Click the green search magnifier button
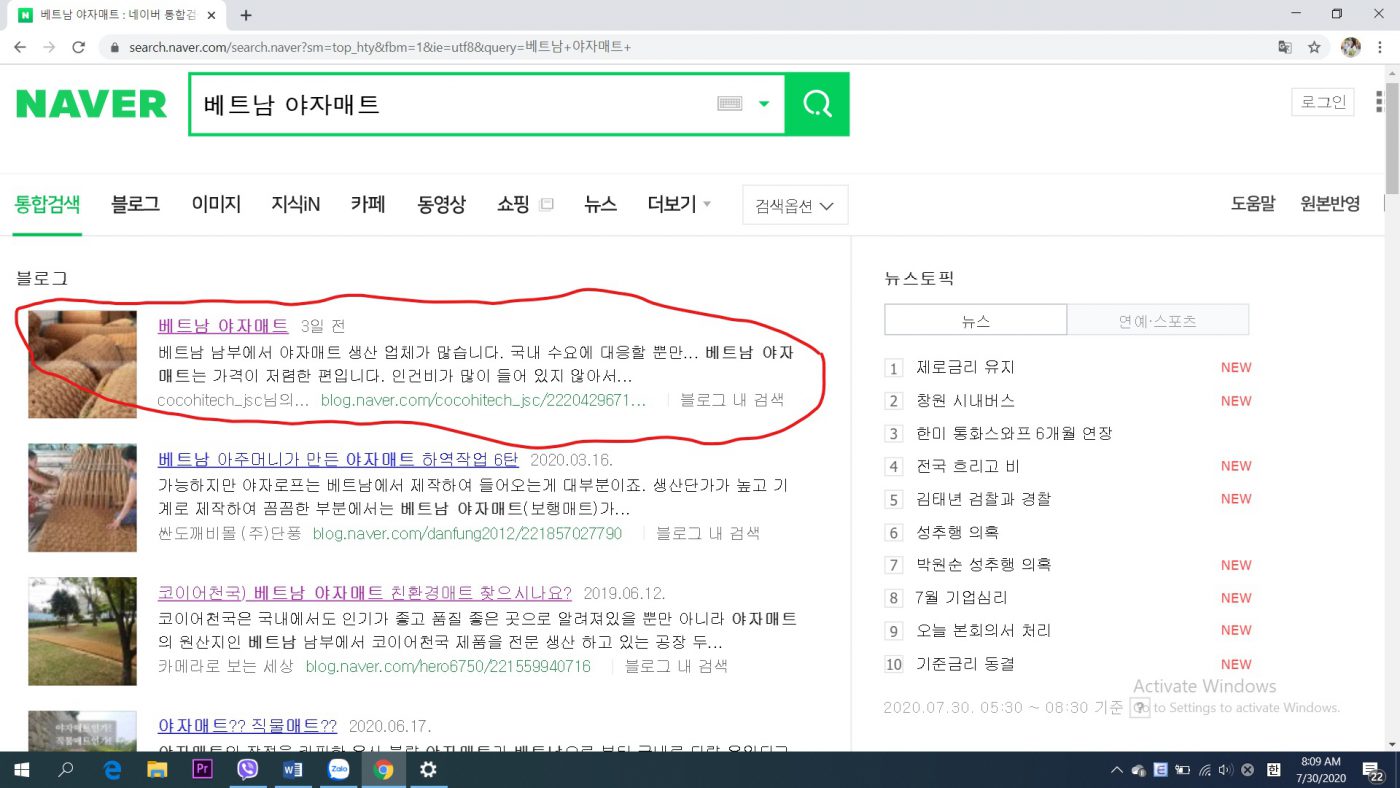This screenshot has height=788, width=1400. pos(817,104)
